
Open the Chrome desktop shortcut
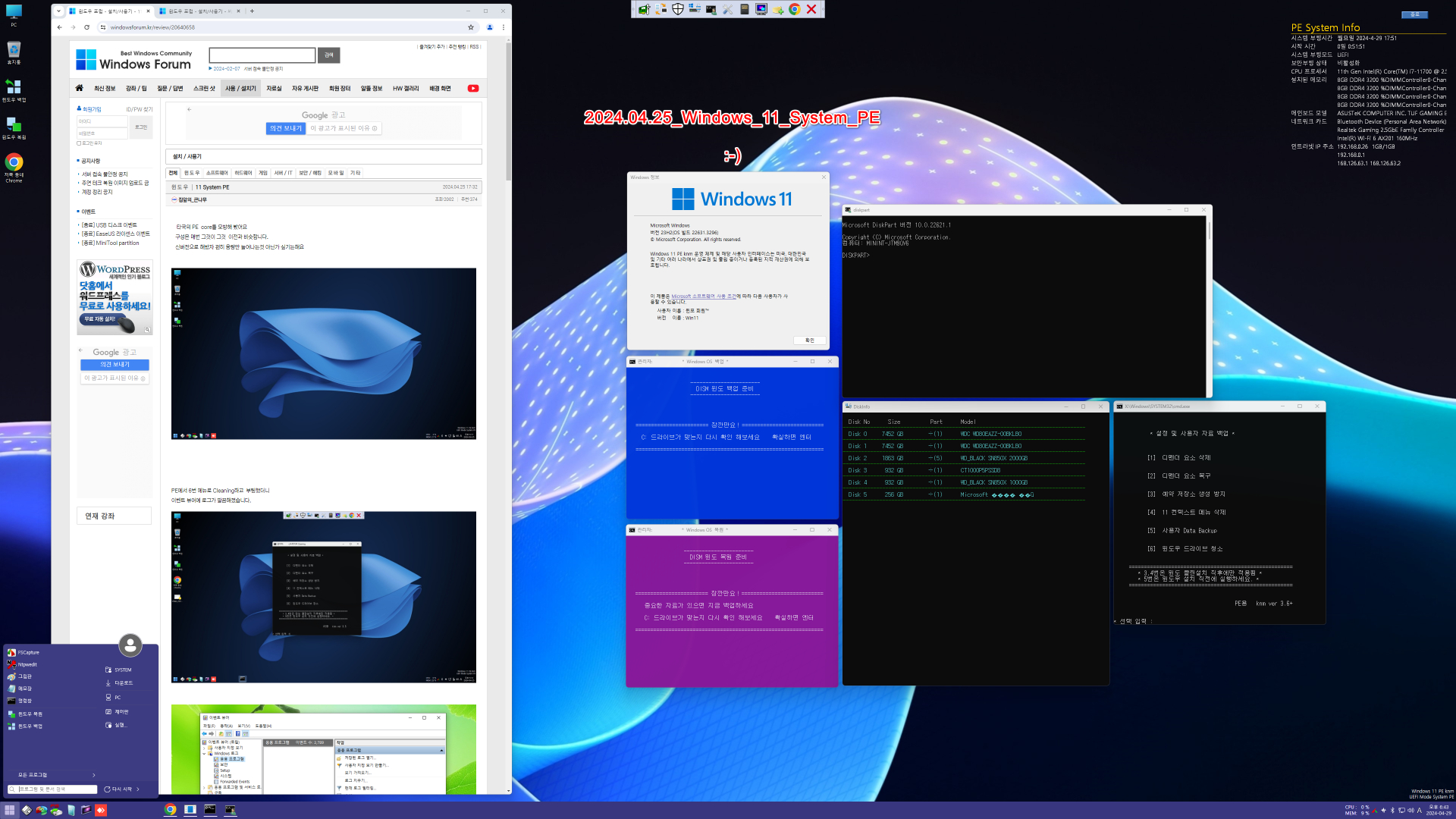coord(14,168)
